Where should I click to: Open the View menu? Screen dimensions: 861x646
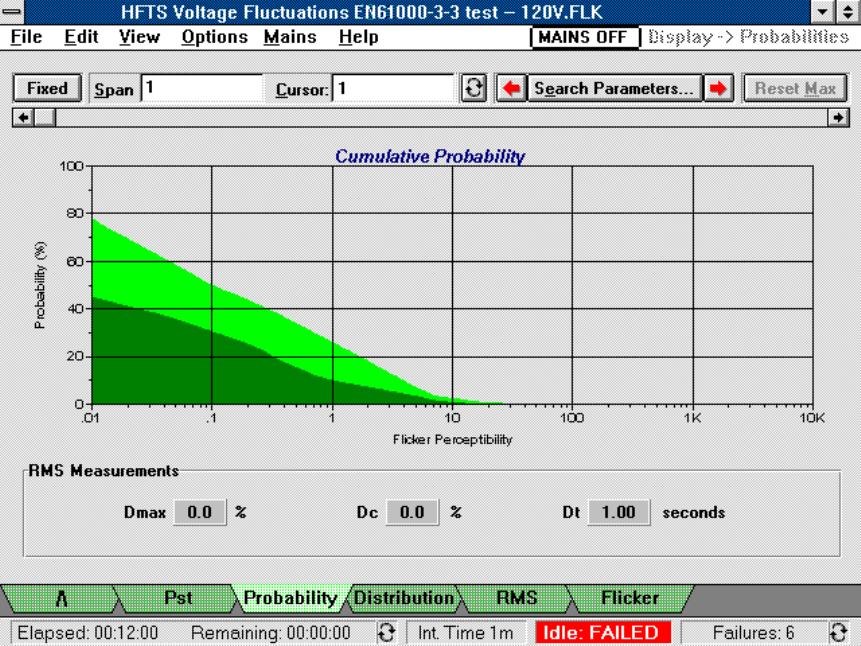click(139, 37)
